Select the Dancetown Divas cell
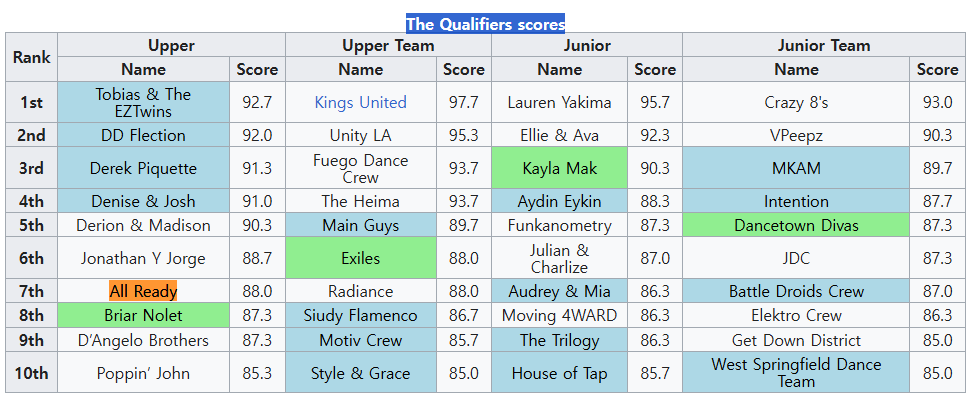The width and height of the screenshot is (976, 406). [x=796, y=225]
